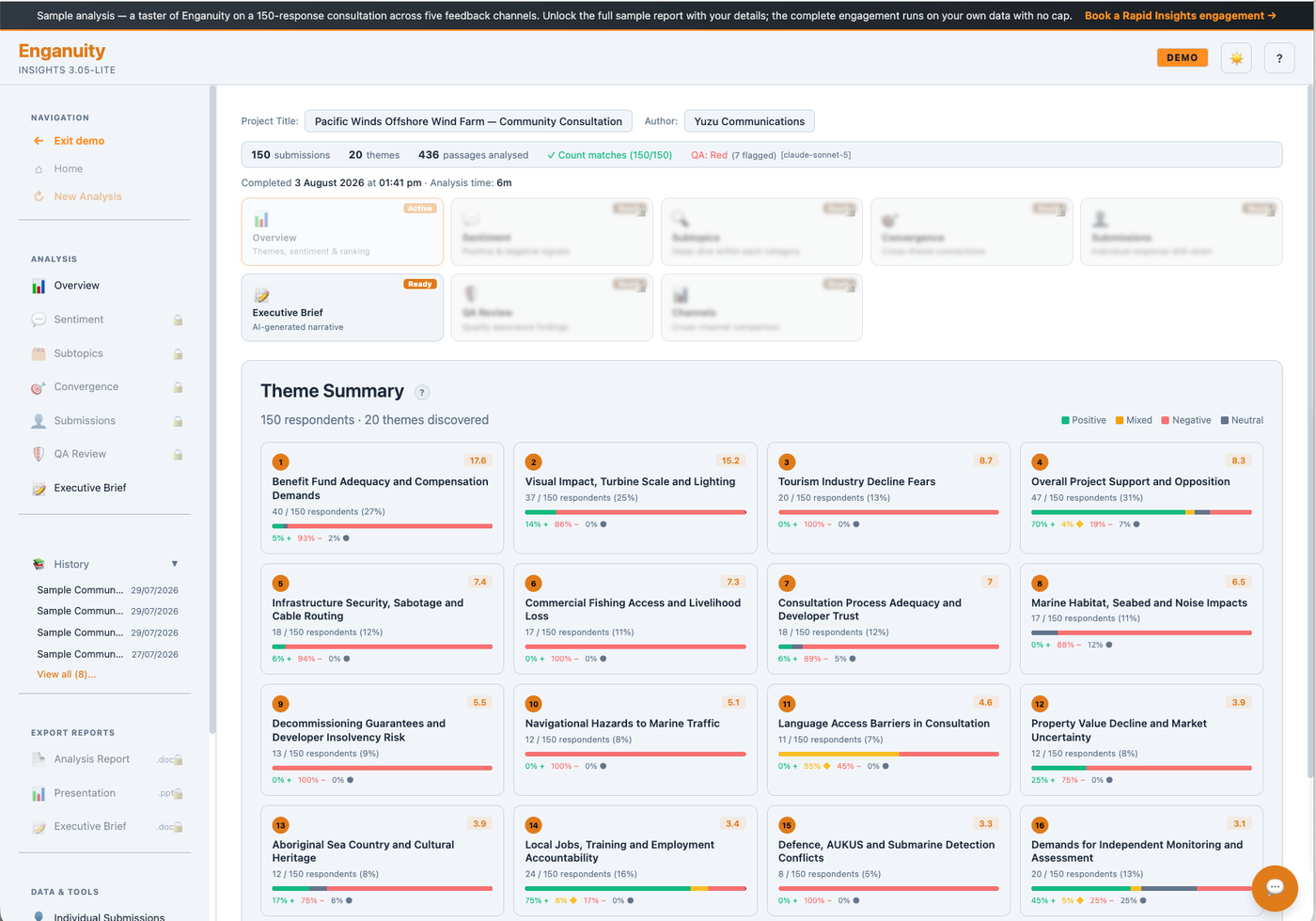
Task: Click the Positive legend green swatch
Action: pos(1065,420)
